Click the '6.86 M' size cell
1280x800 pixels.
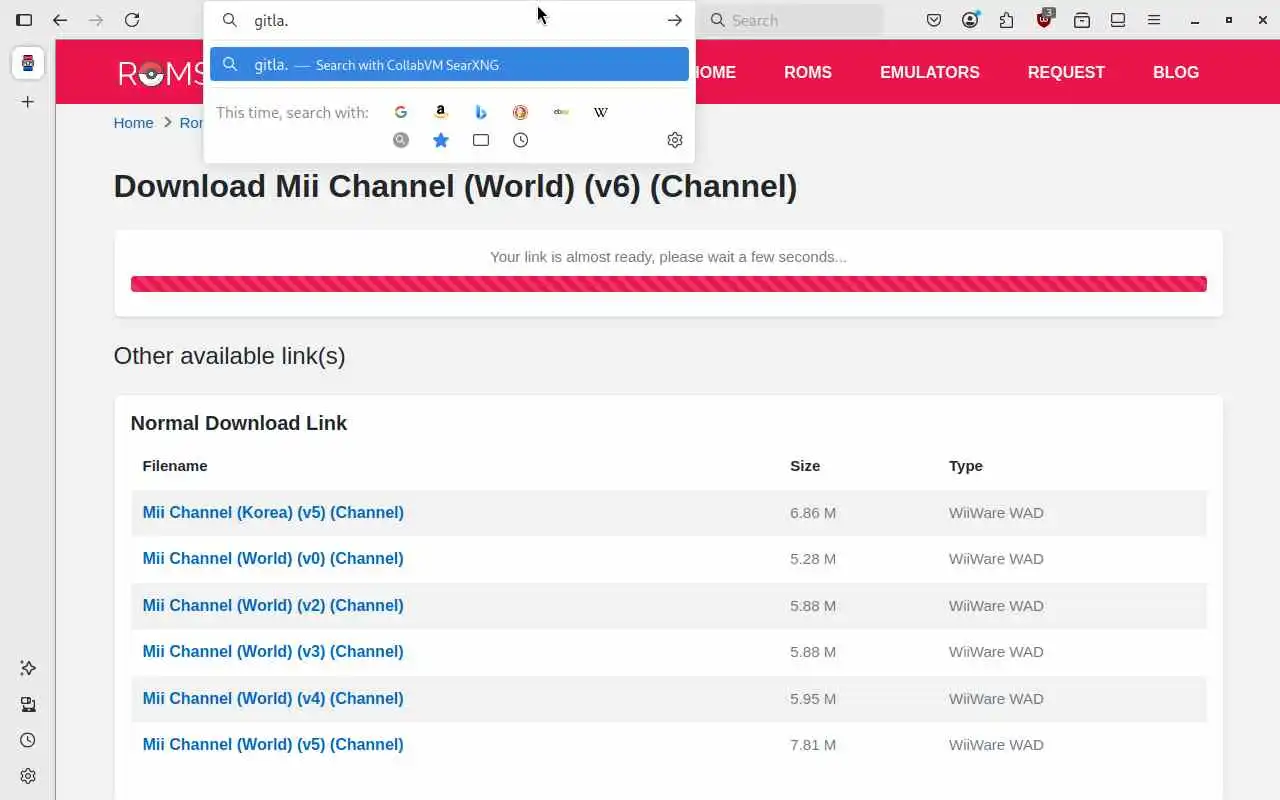click(813, 512)
